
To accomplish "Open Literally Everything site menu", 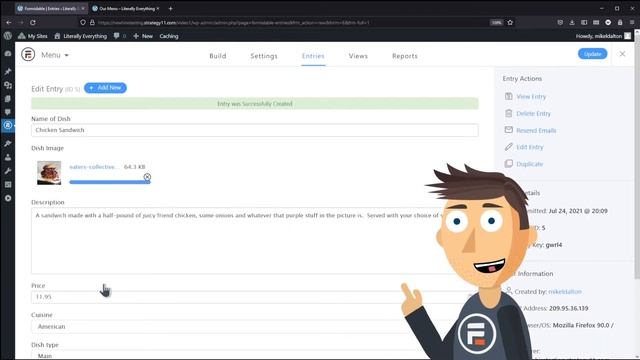I will coord(80,36).
